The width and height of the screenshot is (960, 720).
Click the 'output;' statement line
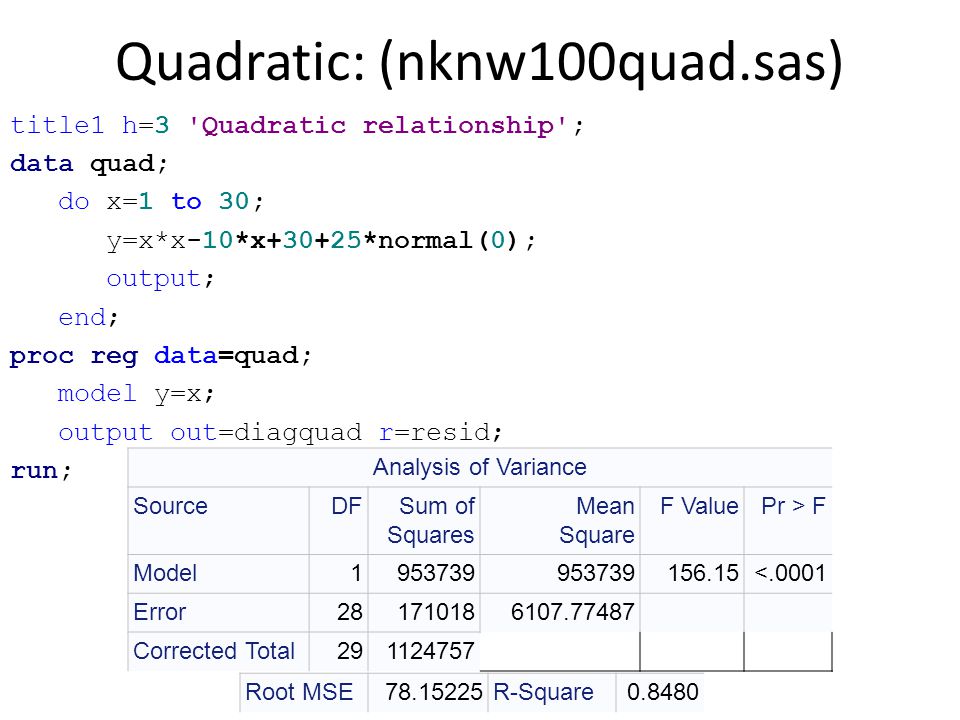pyautogui.click(x=160, y=279)
